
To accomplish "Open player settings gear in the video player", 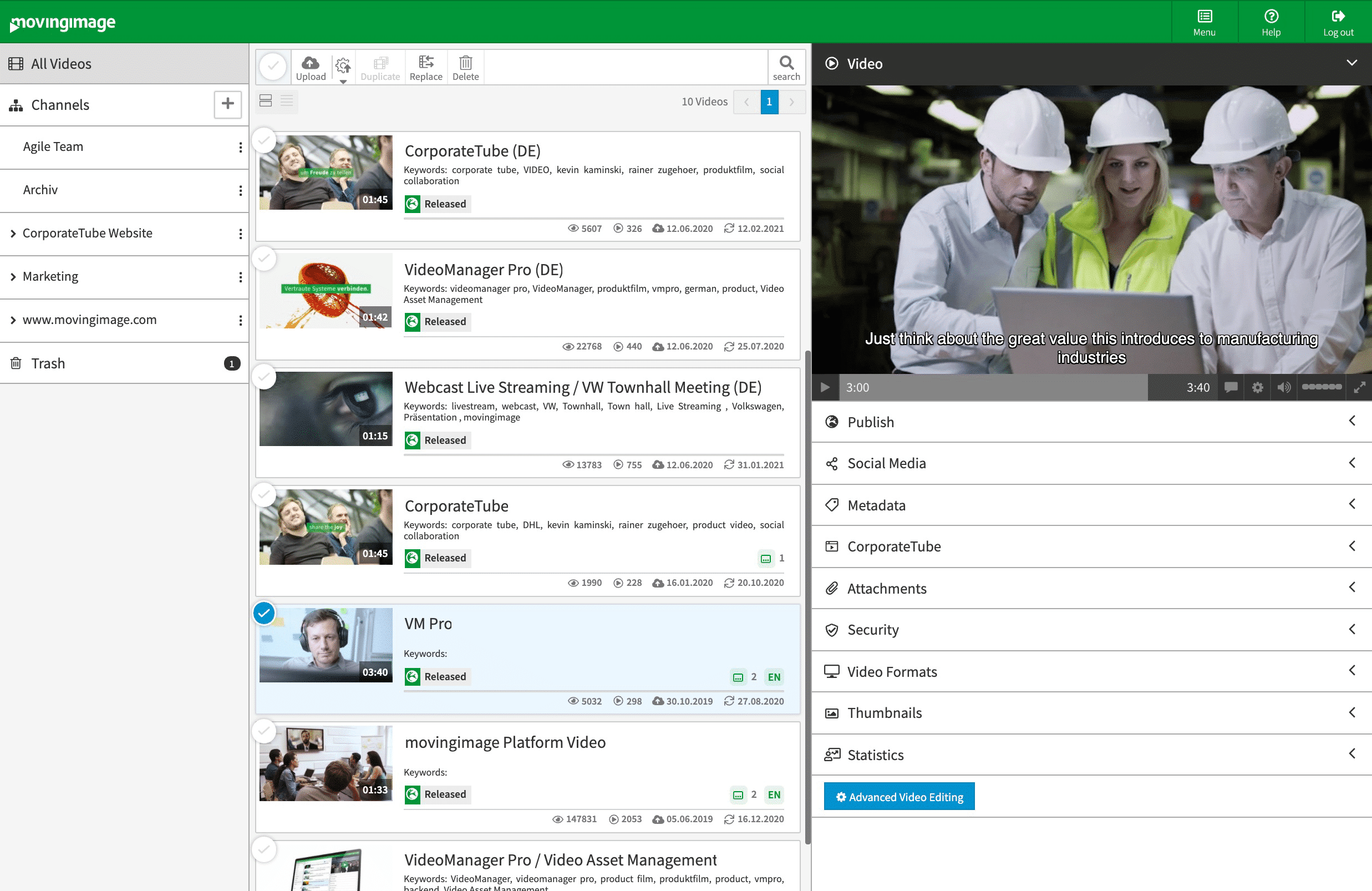I will (x=1257, y=387).
